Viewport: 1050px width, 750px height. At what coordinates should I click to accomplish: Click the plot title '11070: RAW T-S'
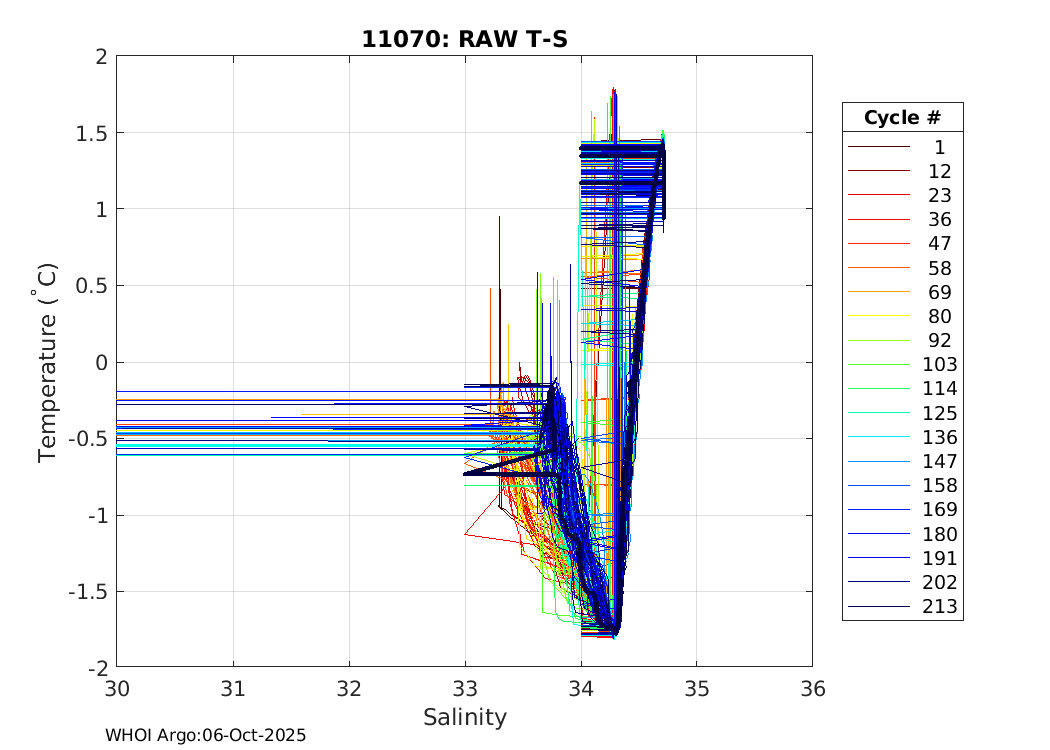click(x=464, y=39)
